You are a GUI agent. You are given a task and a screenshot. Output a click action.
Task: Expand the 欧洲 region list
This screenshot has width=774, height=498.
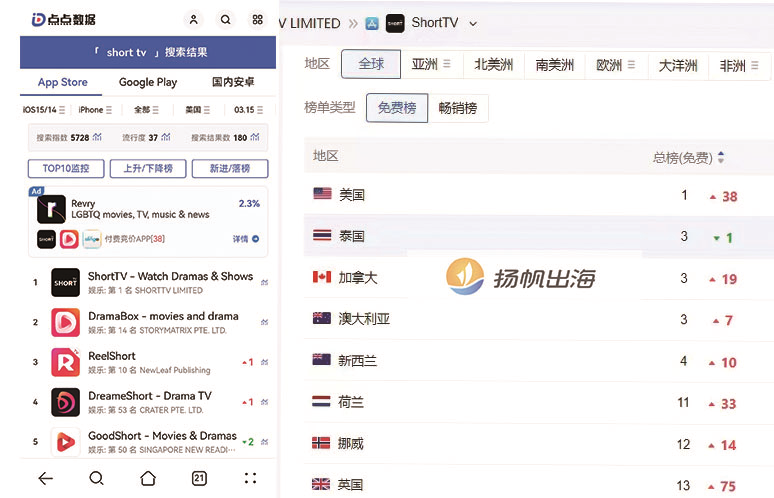point(631,65)
